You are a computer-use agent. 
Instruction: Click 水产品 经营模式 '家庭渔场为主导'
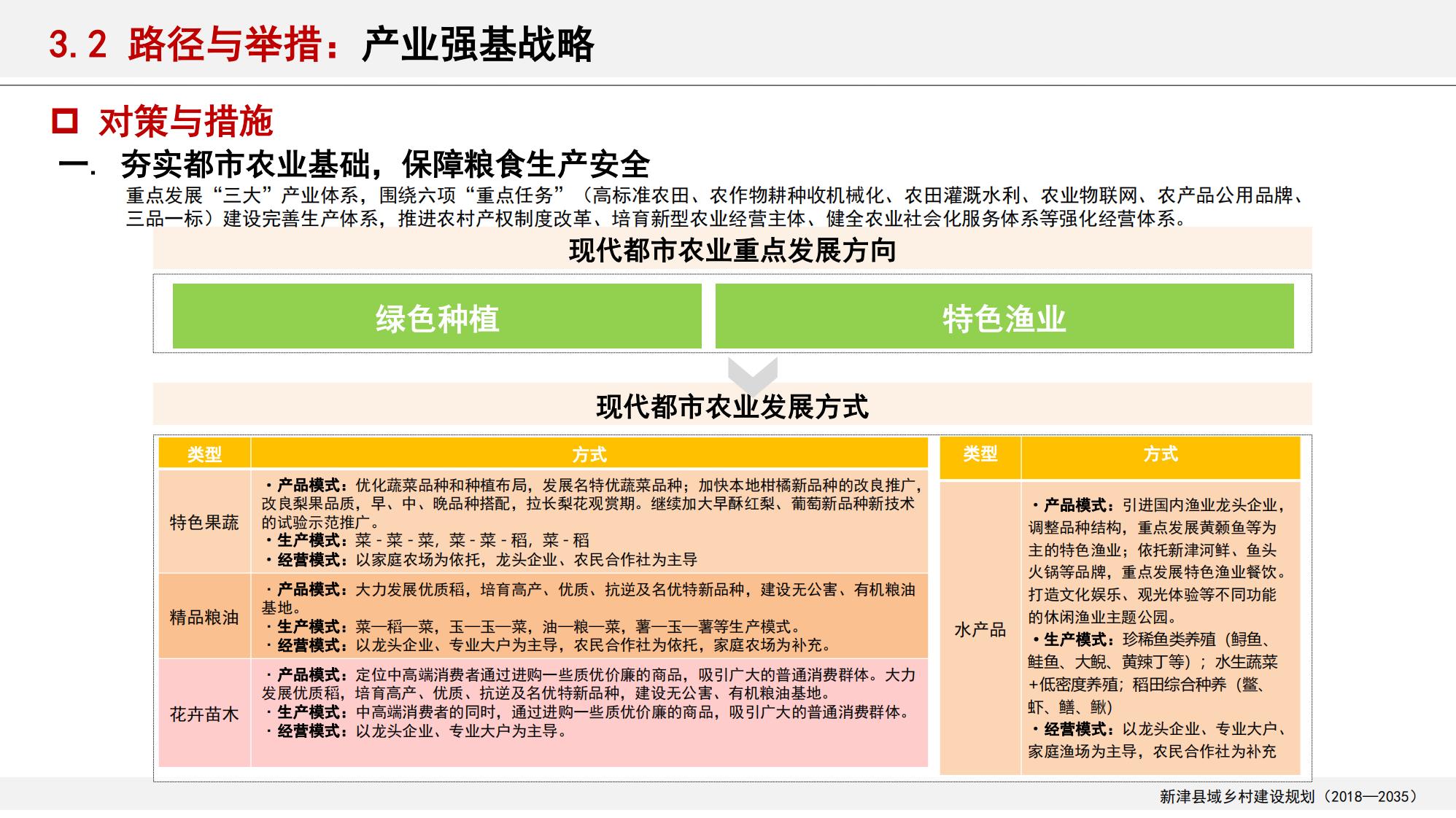[x=1083, y=752]
